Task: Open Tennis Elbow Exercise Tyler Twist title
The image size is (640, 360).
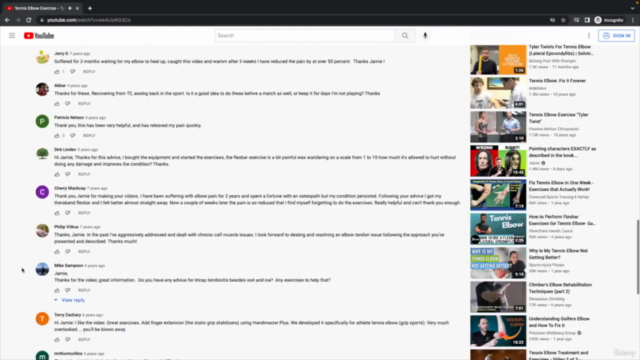Action: click(558, 118)
